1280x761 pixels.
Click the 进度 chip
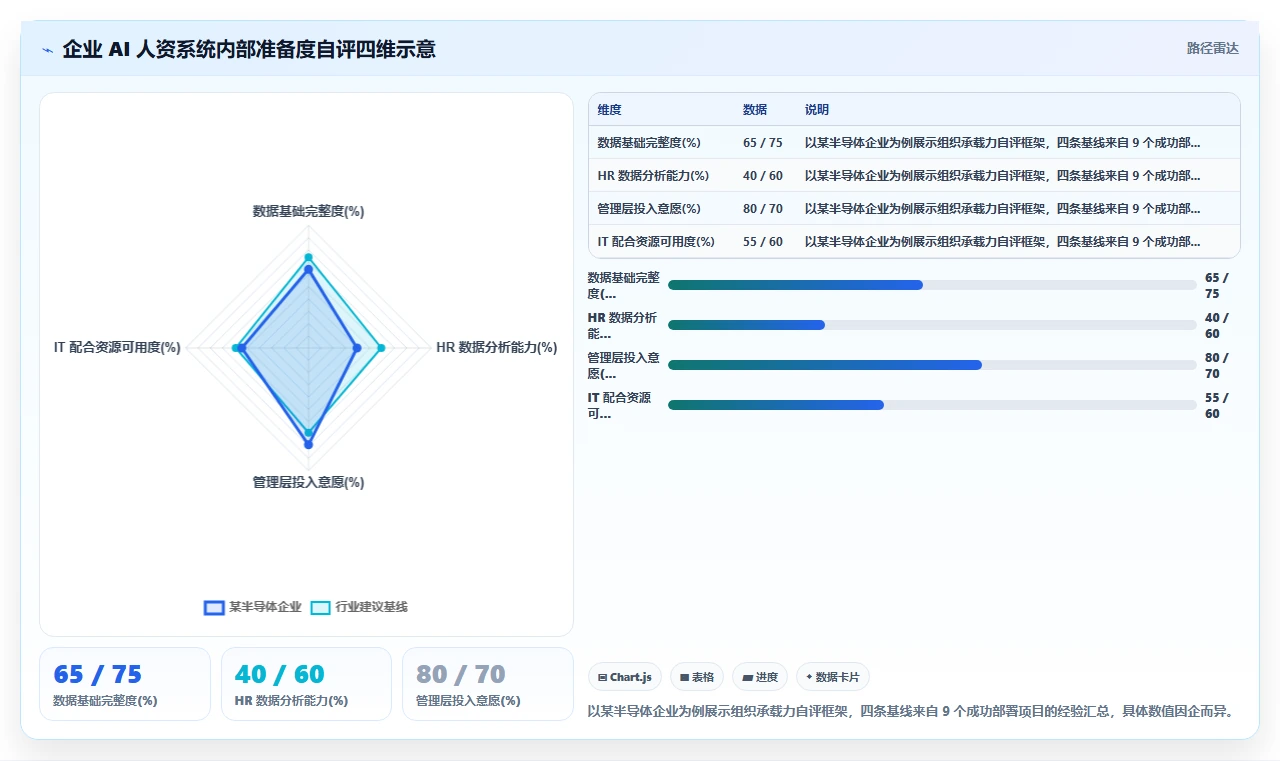[x=760, y=677]
